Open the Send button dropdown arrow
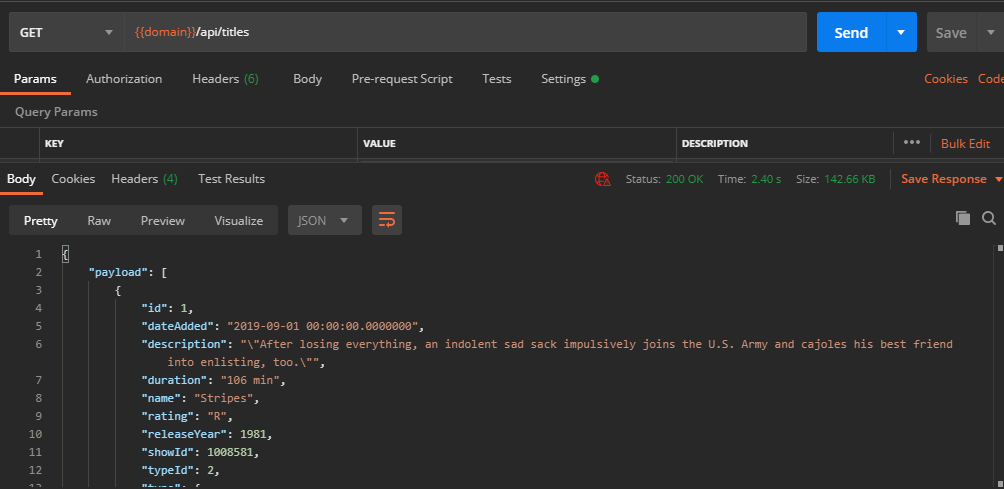1004x489 pixels. (902, 32)
